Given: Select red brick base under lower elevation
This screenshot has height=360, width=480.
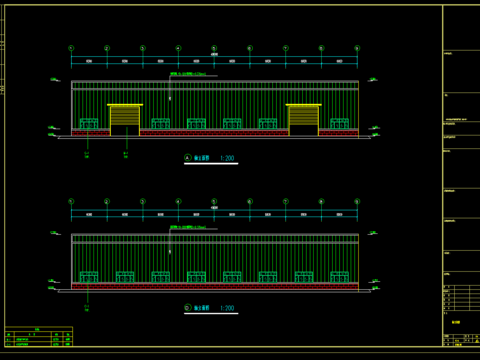Looking at the screenshot, I should point(215,286).
